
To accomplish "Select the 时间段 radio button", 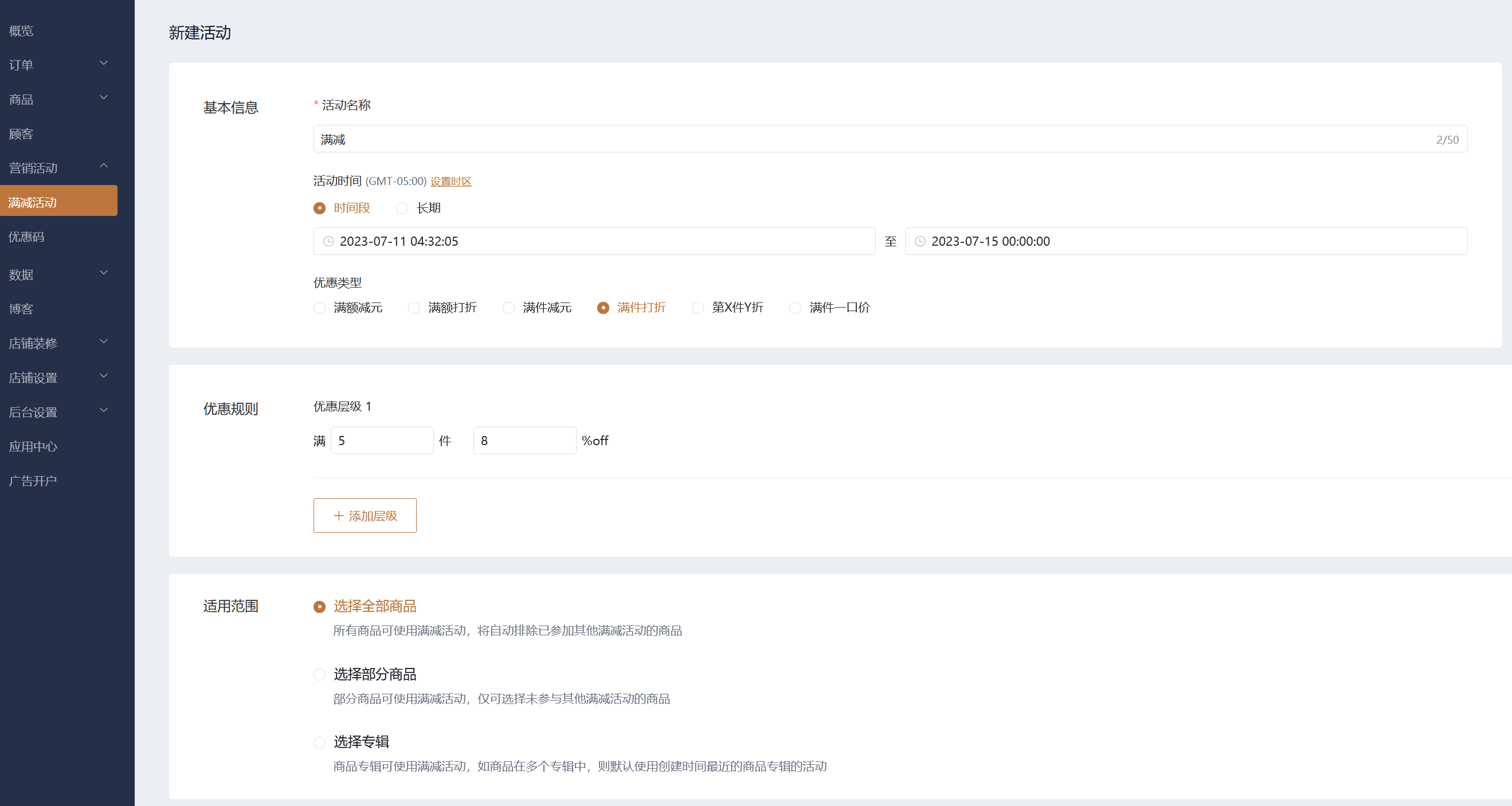I will coord(319,209).
